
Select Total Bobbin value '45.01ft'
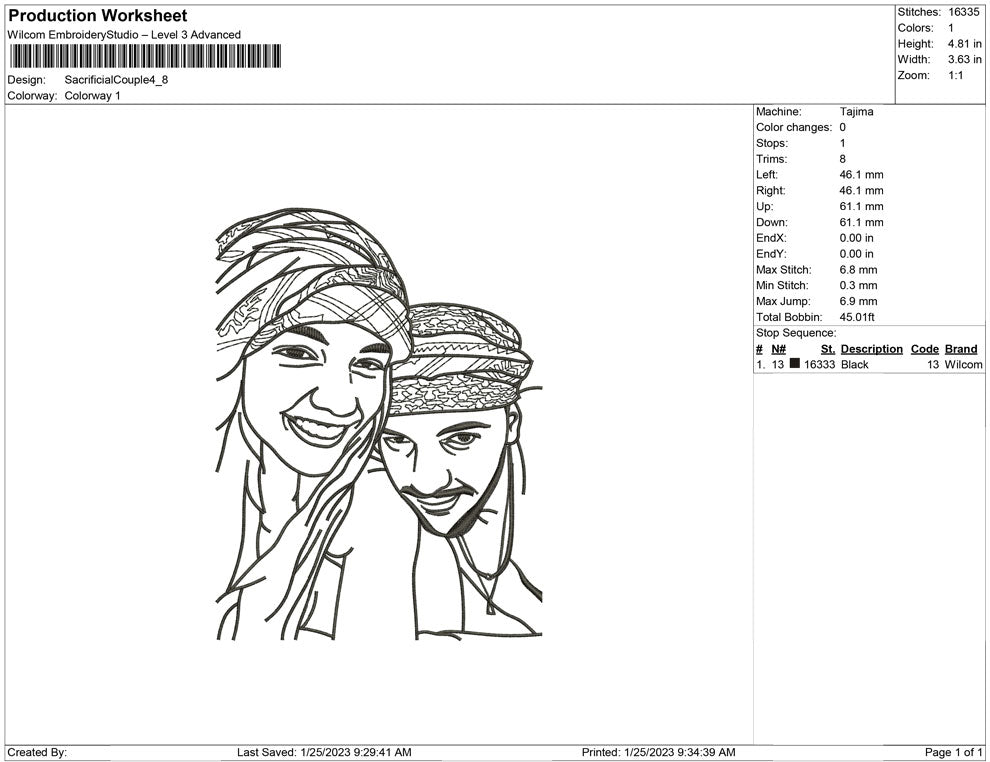pyautogui.click(x=857, y=317)
